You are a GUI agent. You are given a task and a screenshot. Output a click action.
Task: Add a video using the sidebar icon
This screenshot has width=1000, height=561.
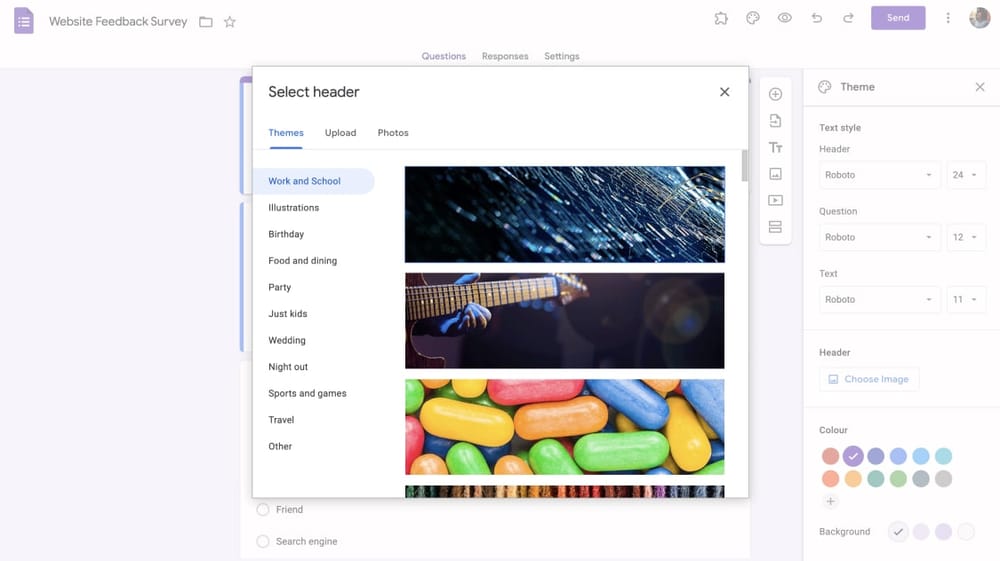775,200
